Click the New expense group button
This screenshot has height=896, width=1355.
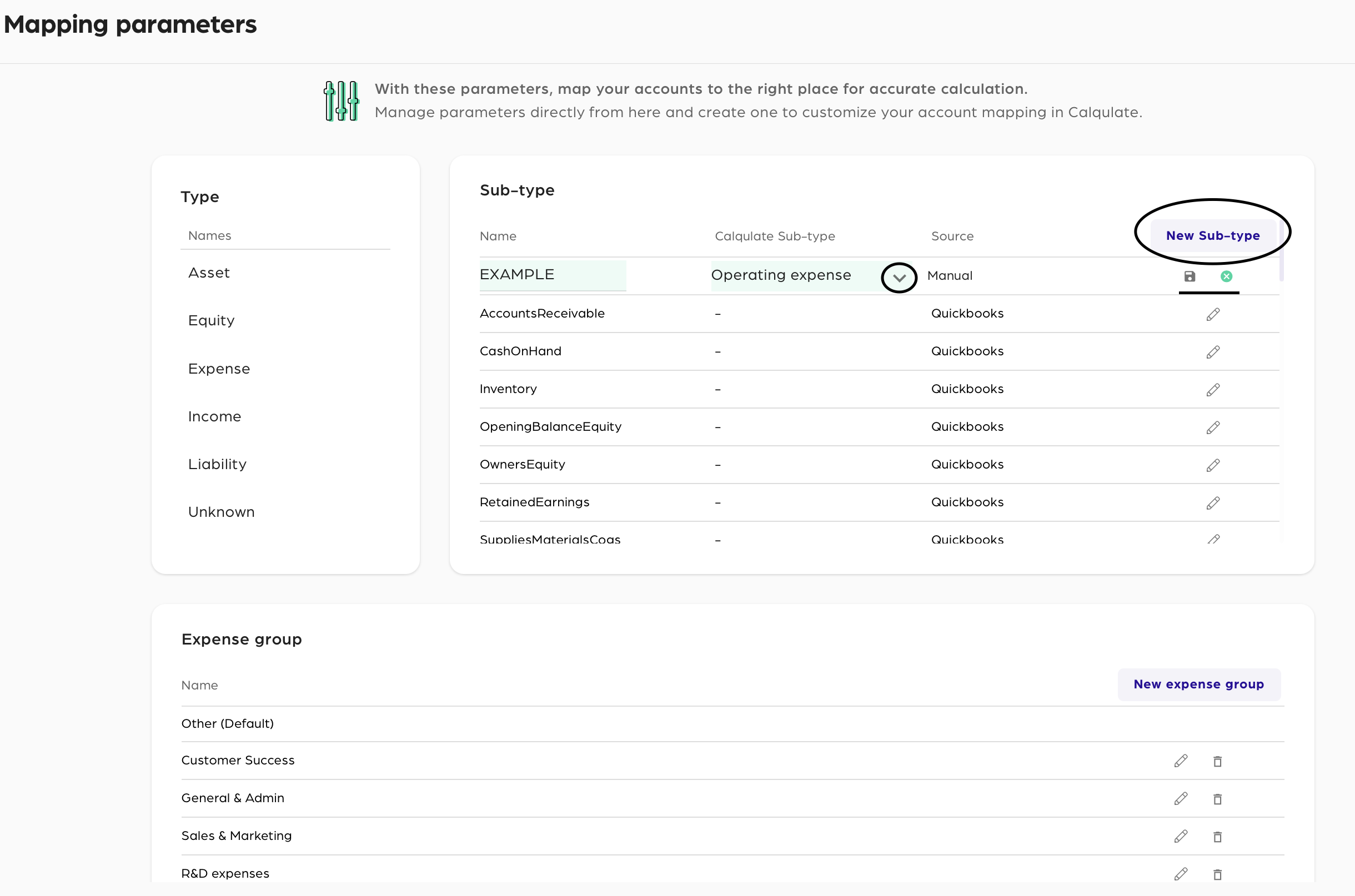[x=1198, y=684]
